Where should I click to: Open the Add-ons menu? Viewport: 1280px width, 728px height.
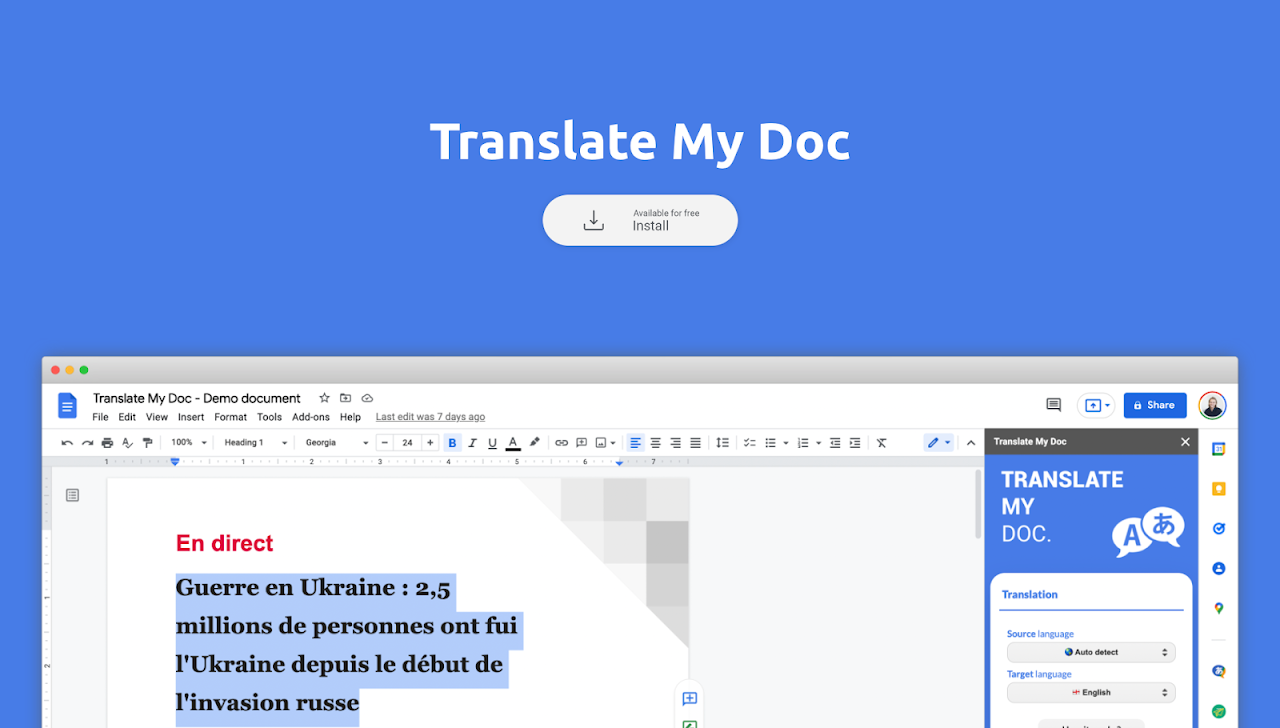click(x=311, y=417)
